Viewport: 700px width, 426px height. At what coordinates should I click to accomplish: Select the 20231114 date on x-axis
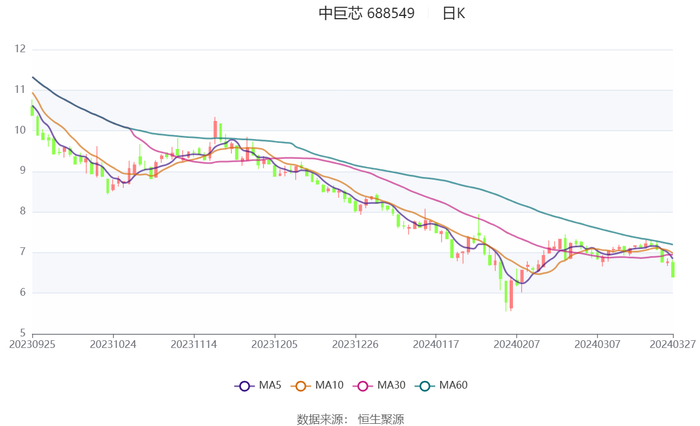pos(193,343)
